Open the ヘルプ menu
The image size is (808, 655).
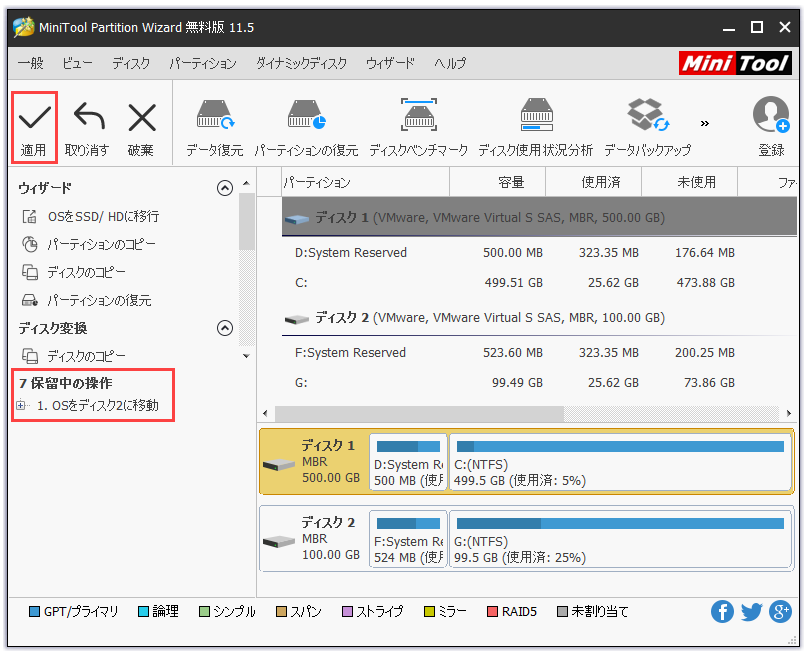[x=450, y=63]
